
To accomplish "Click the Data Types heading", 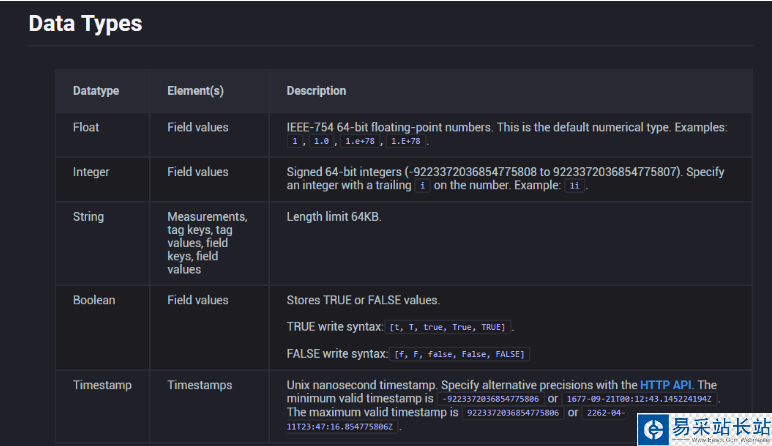I will [x=85, y=23].
